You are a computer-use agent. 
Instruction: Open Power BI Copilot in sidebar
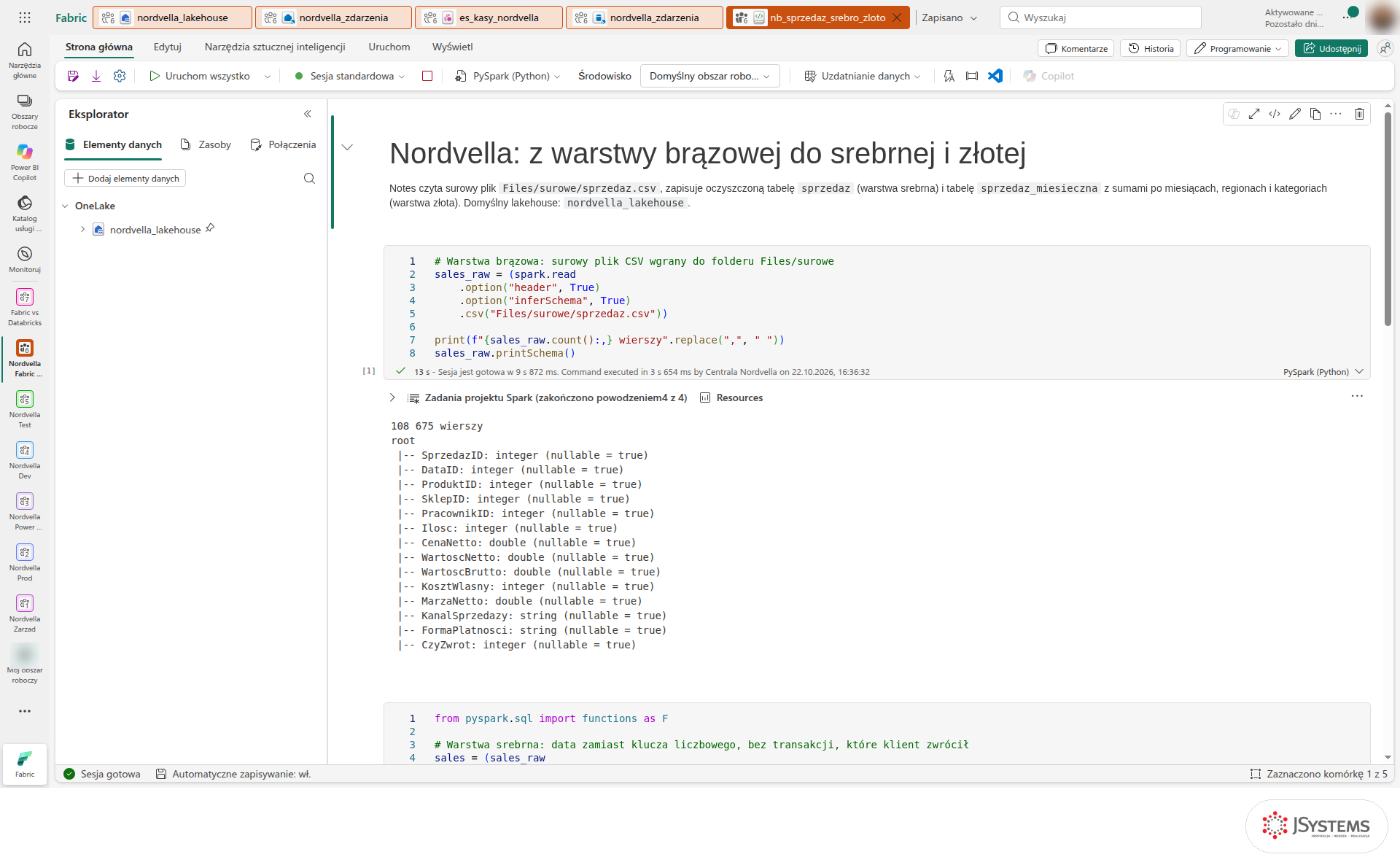[25, 162]
